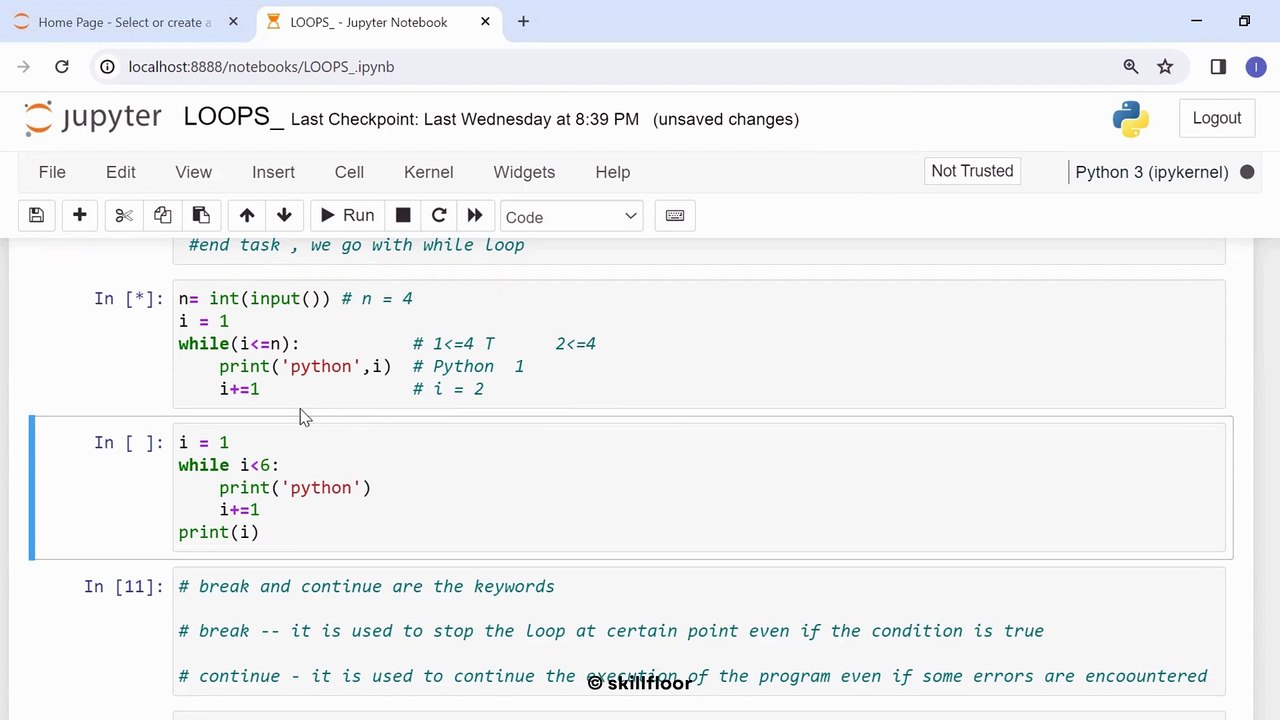This screenshot has width=1280, height=720.
Task: Click the line 'n= int(input())' in running cell
Action: click(296, 298)
